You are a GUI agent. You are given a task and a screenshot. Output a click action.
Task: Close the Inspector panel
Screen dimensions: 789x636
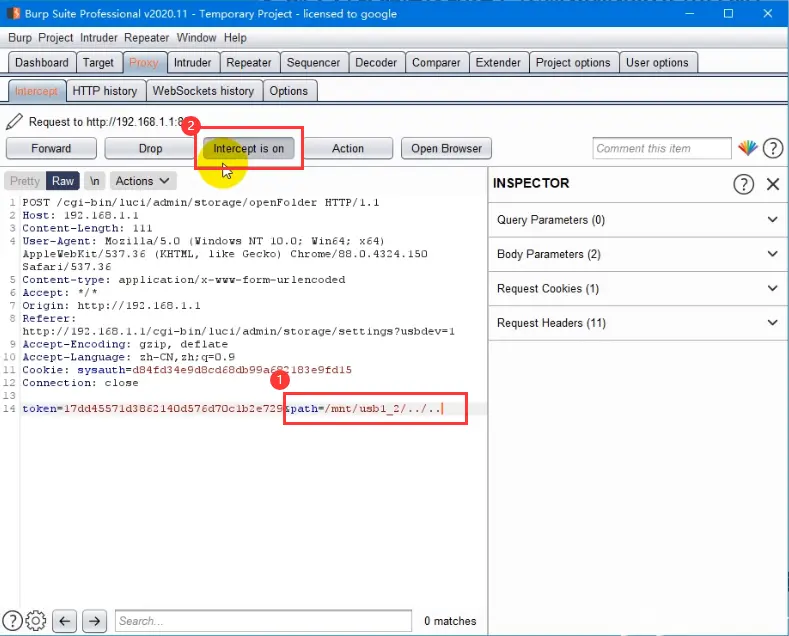(773, 184)
